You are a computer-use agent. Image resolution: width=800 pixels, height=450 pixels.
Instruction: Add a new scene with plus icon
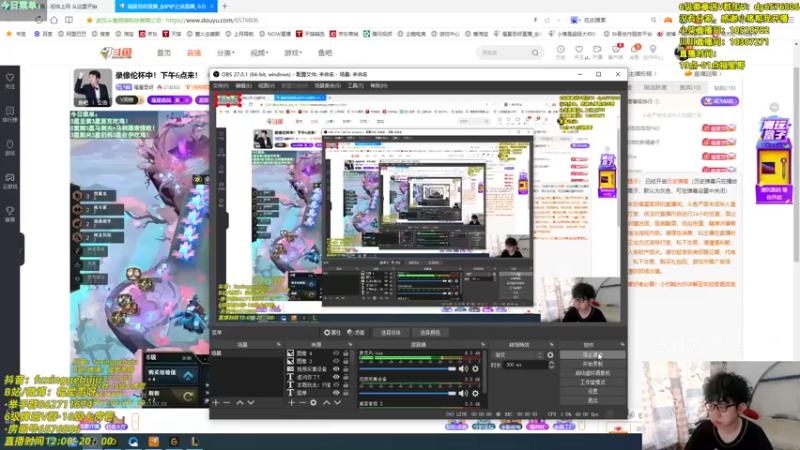click(x=216, y=403)
